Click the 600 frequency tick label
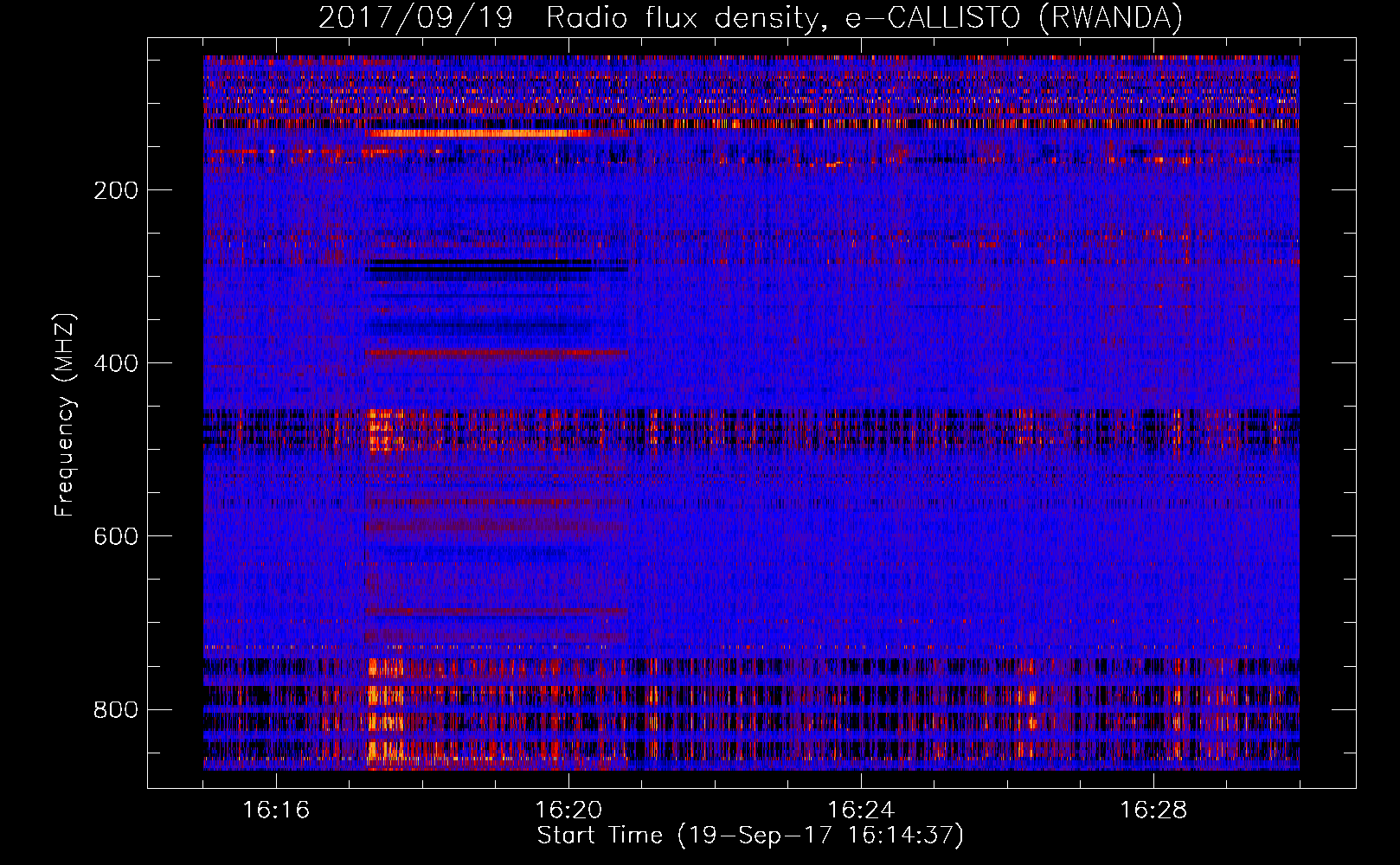Screen dimensions: 1400x865 coord(116,536)
